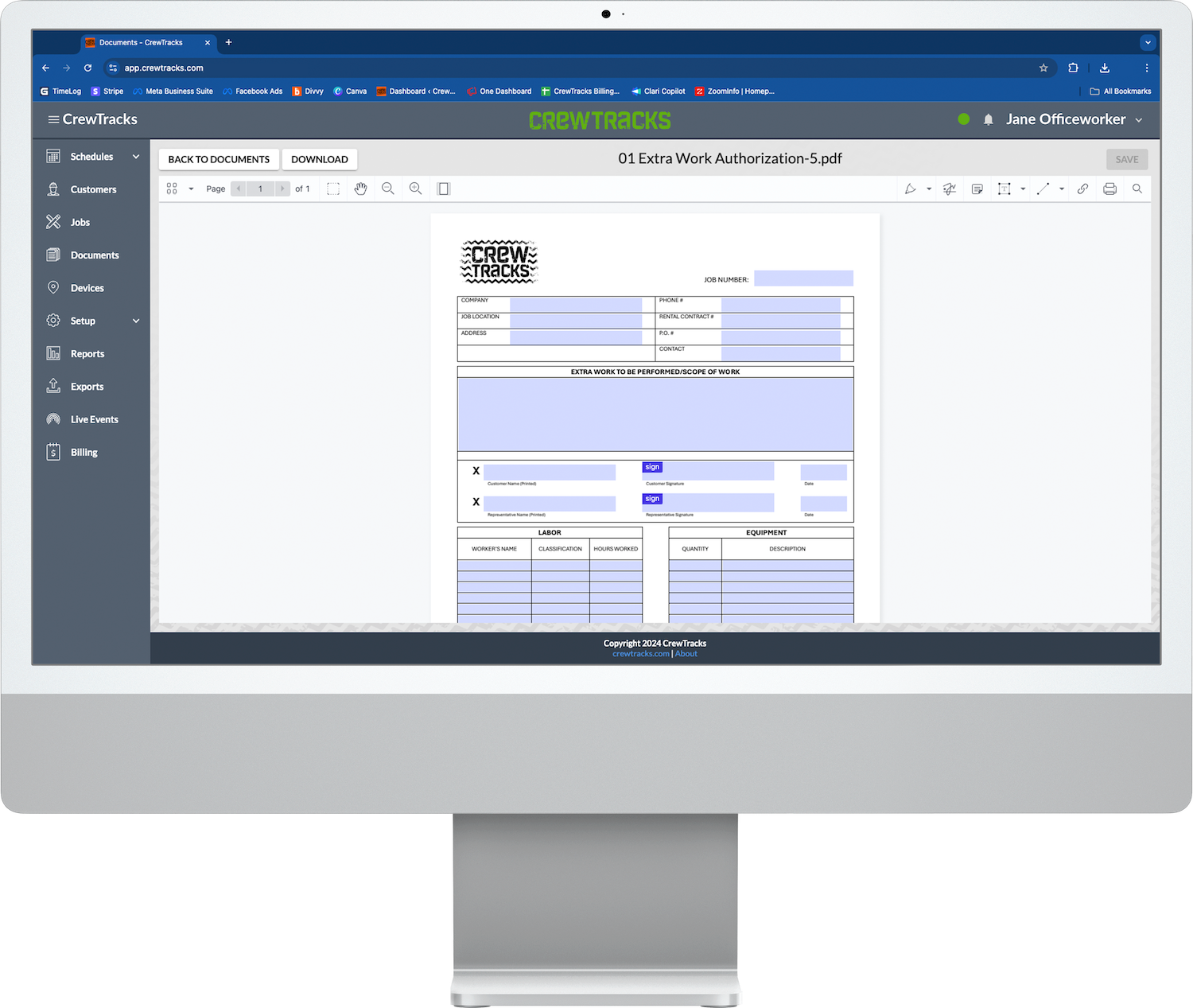Open Reports from the sidebar
1193x1008 pixels.
[87, 354]
